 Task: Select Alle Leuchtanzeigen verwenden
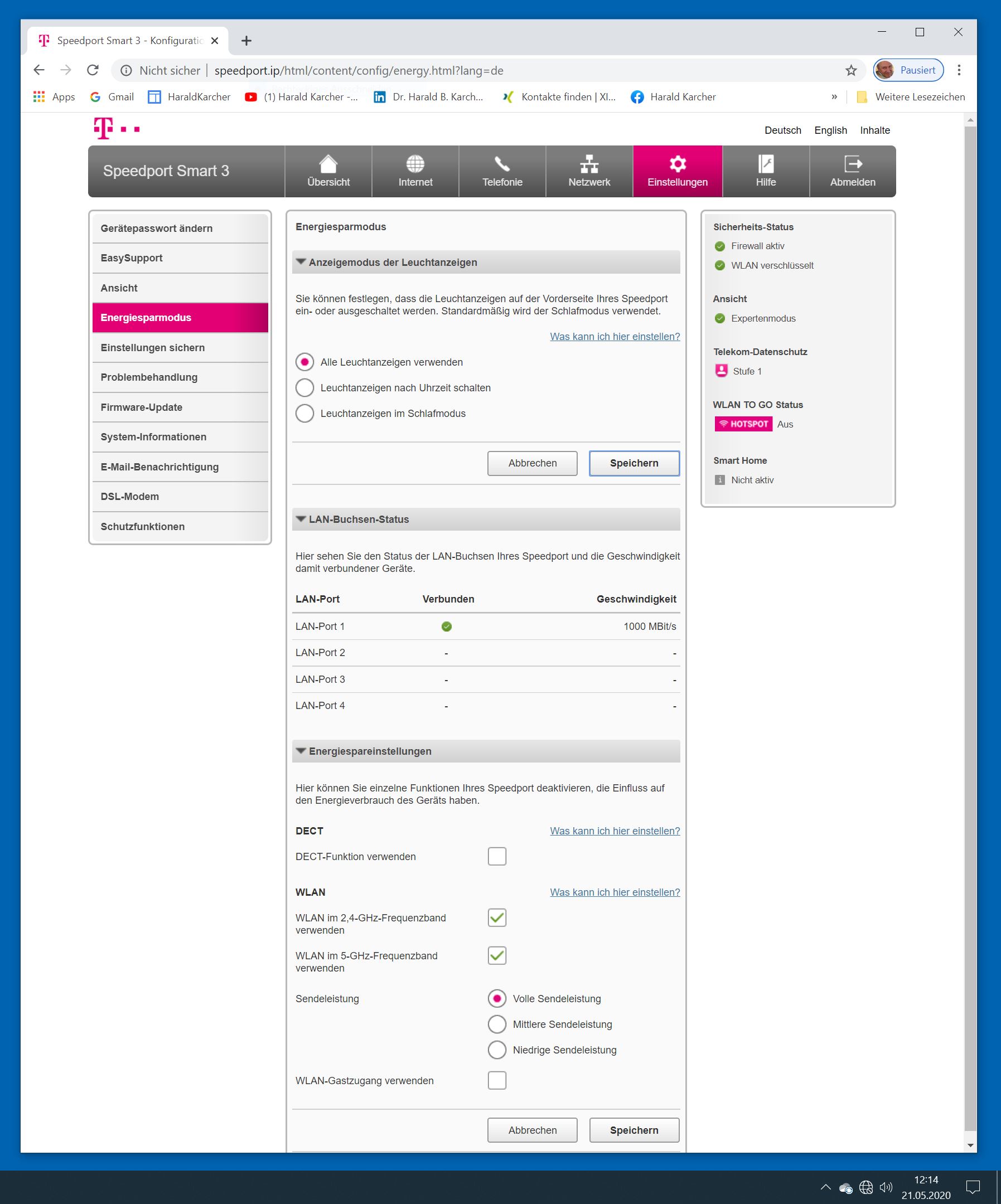pos(304,362)
